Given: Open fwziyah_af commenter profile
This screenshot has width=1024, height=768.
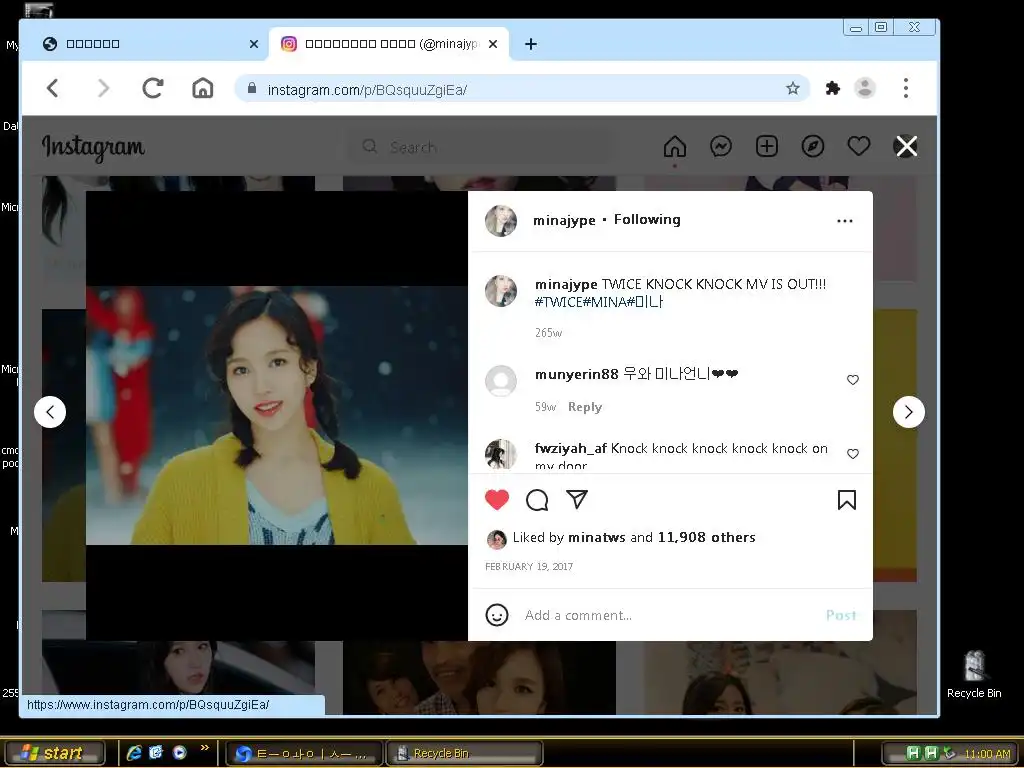Looking at the screenshot, I should (x=570, y=448).
